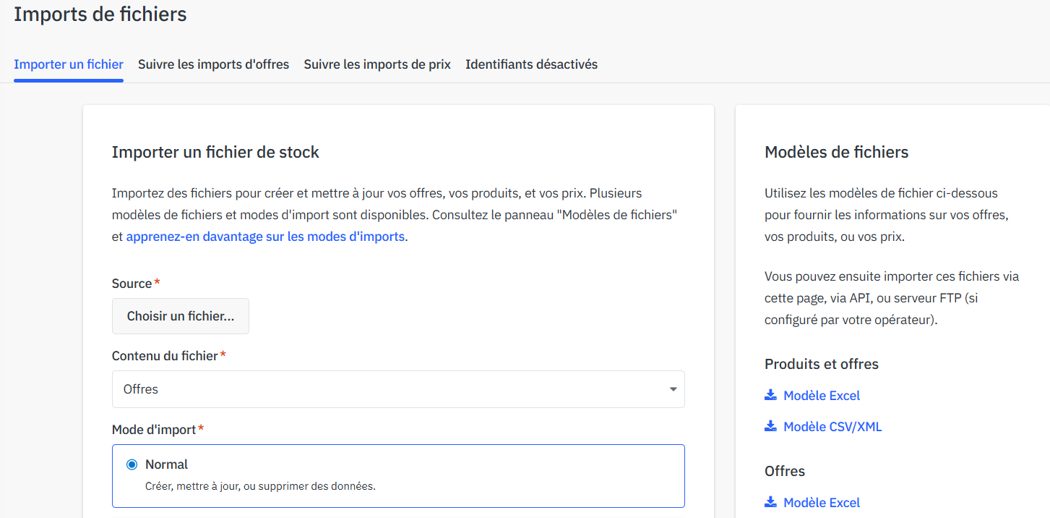The width and height of the screenshot is (1050, 518).
Task: Switch to the Importer un fichier tab
Action: 68,64
